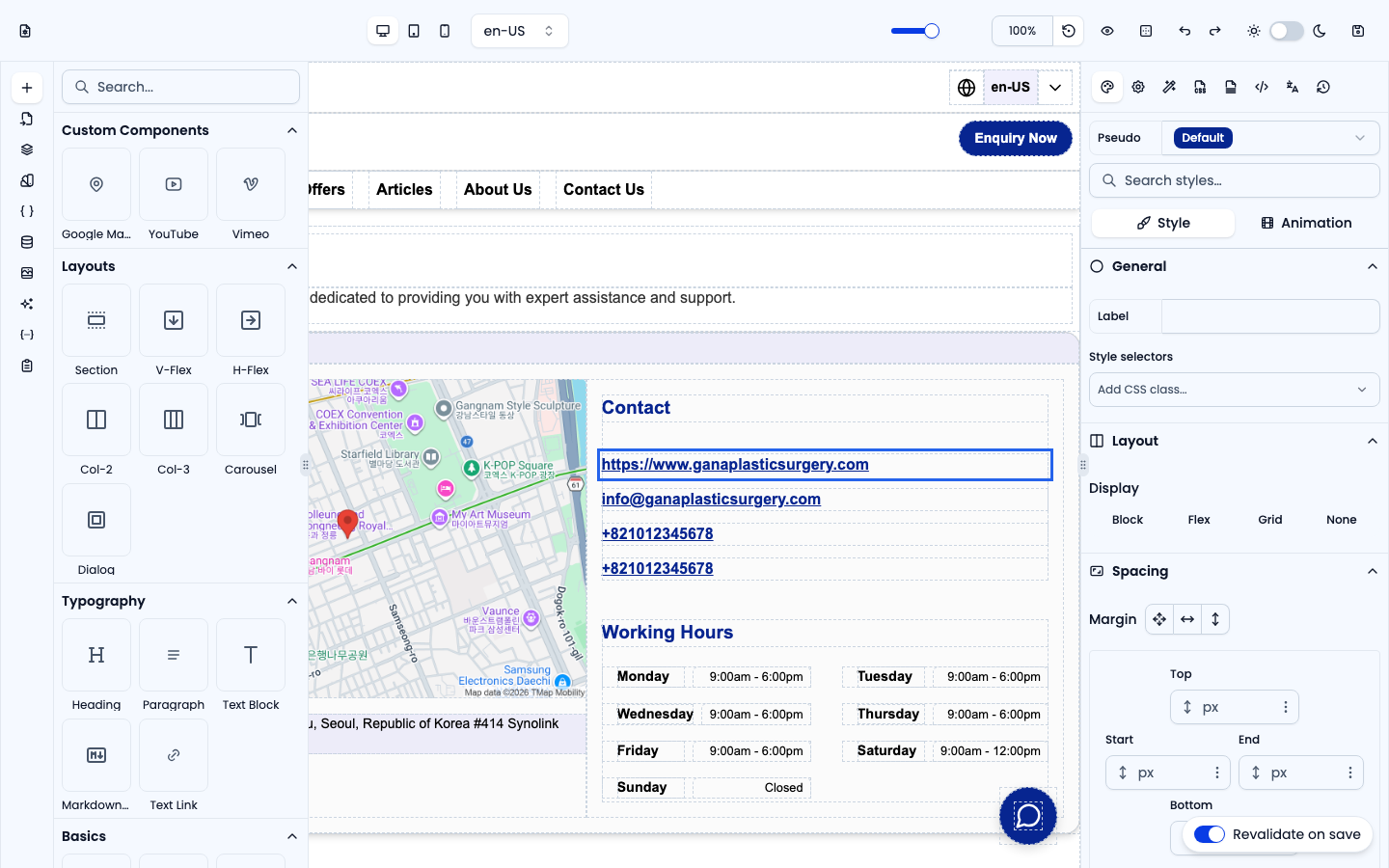Open the Add CSS class dropdown
Viewport: 1389px width, 868px height.
(x=1235, y=390)
